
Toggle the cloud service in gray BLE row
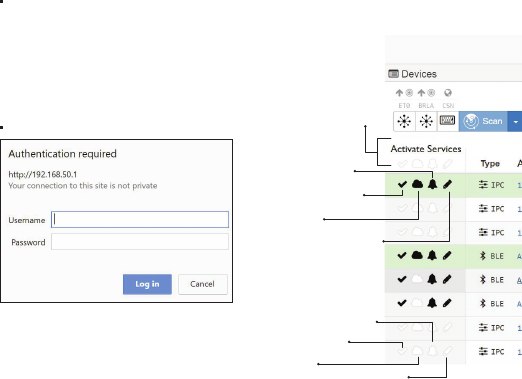coord(417,279)
